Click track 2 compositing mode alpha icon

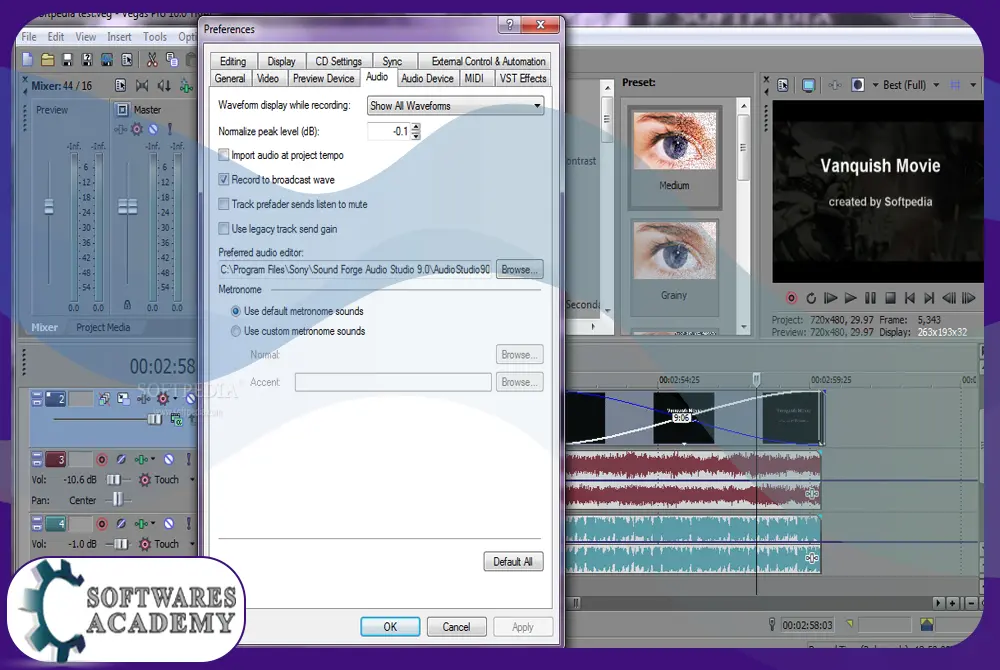177,420
